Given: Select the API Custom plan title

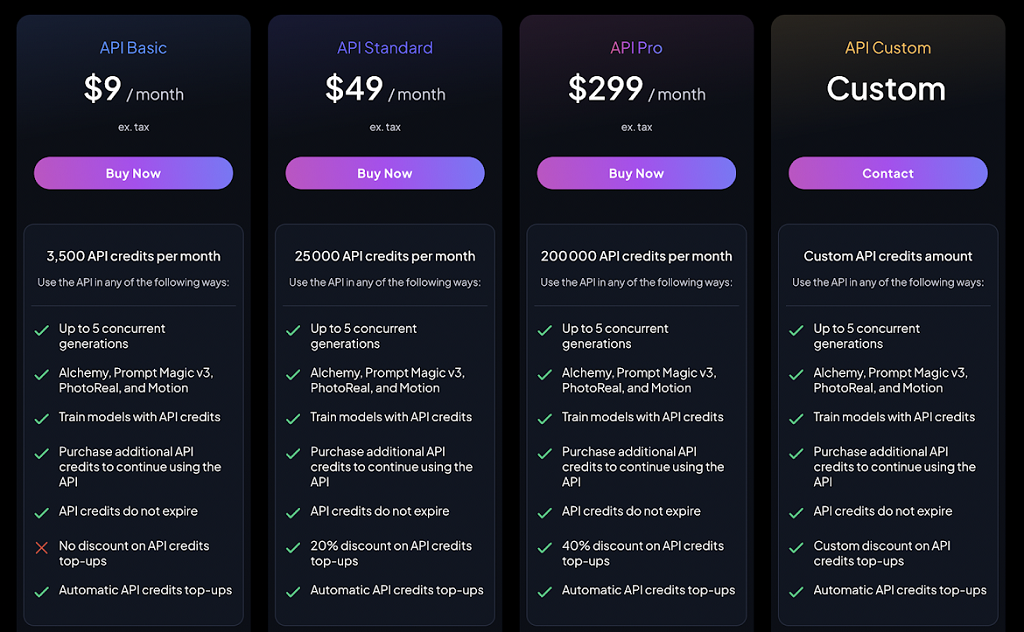Looking at the screenshot, I should point(888,48).
